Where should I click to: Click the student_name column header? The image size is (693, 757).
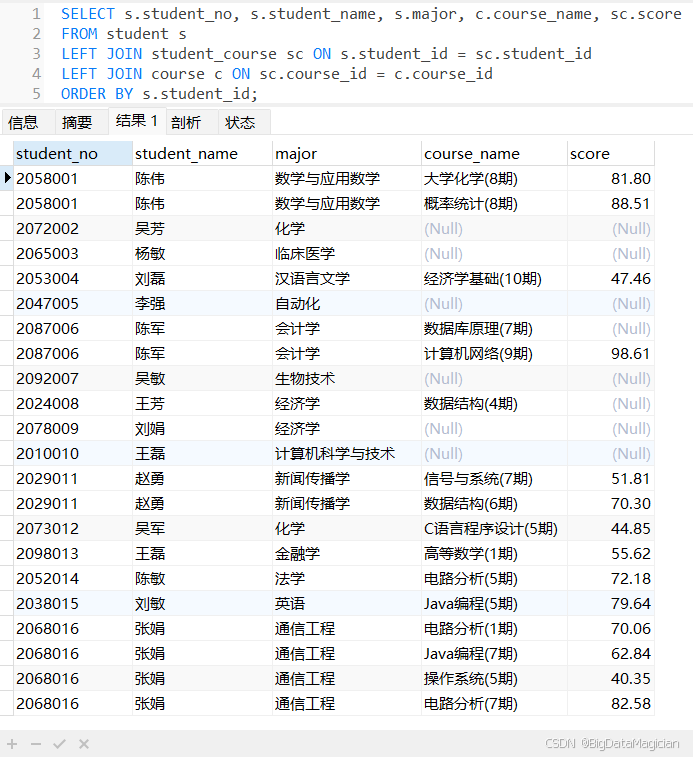click(x=202, y=154)
